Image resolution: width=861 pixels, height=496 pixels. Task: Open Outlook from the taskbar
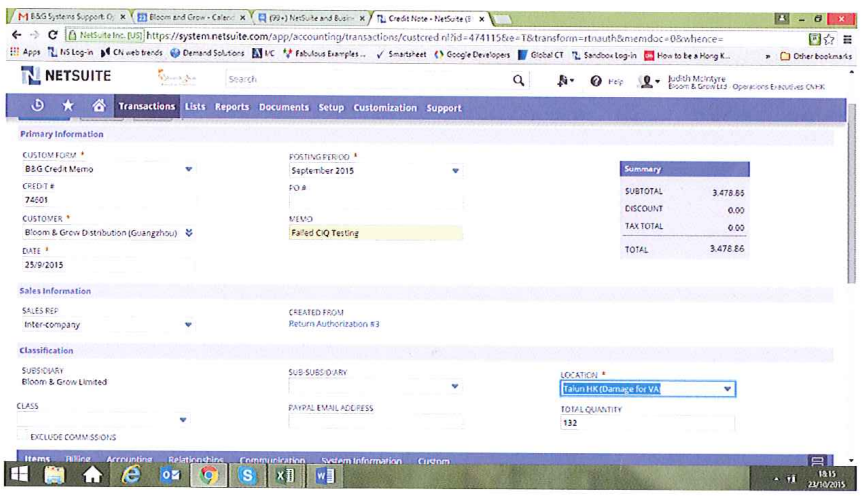click(x=170, y=475)
